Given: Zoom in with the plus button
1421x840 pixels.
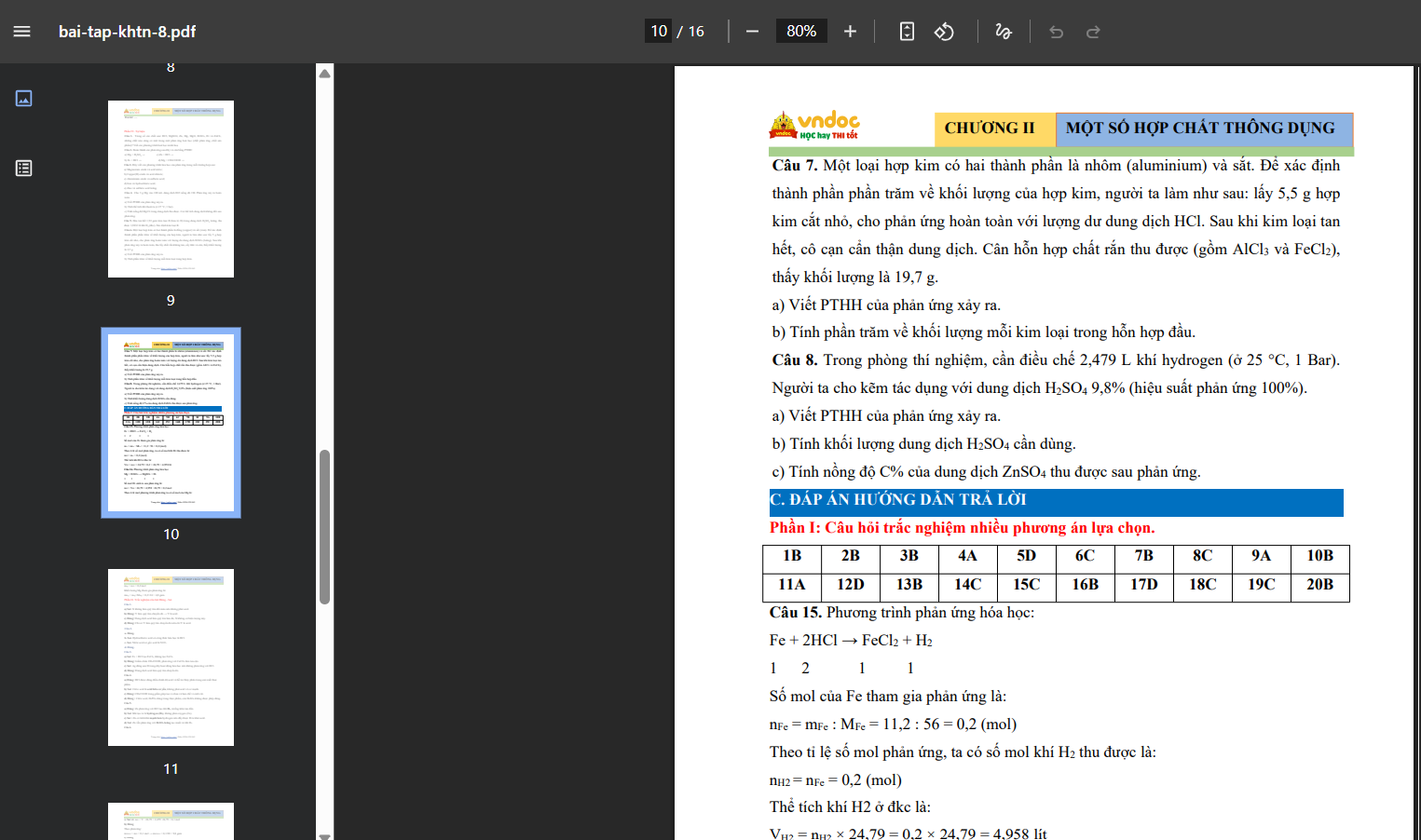Looking at the screenshot, I should (850, 32).
